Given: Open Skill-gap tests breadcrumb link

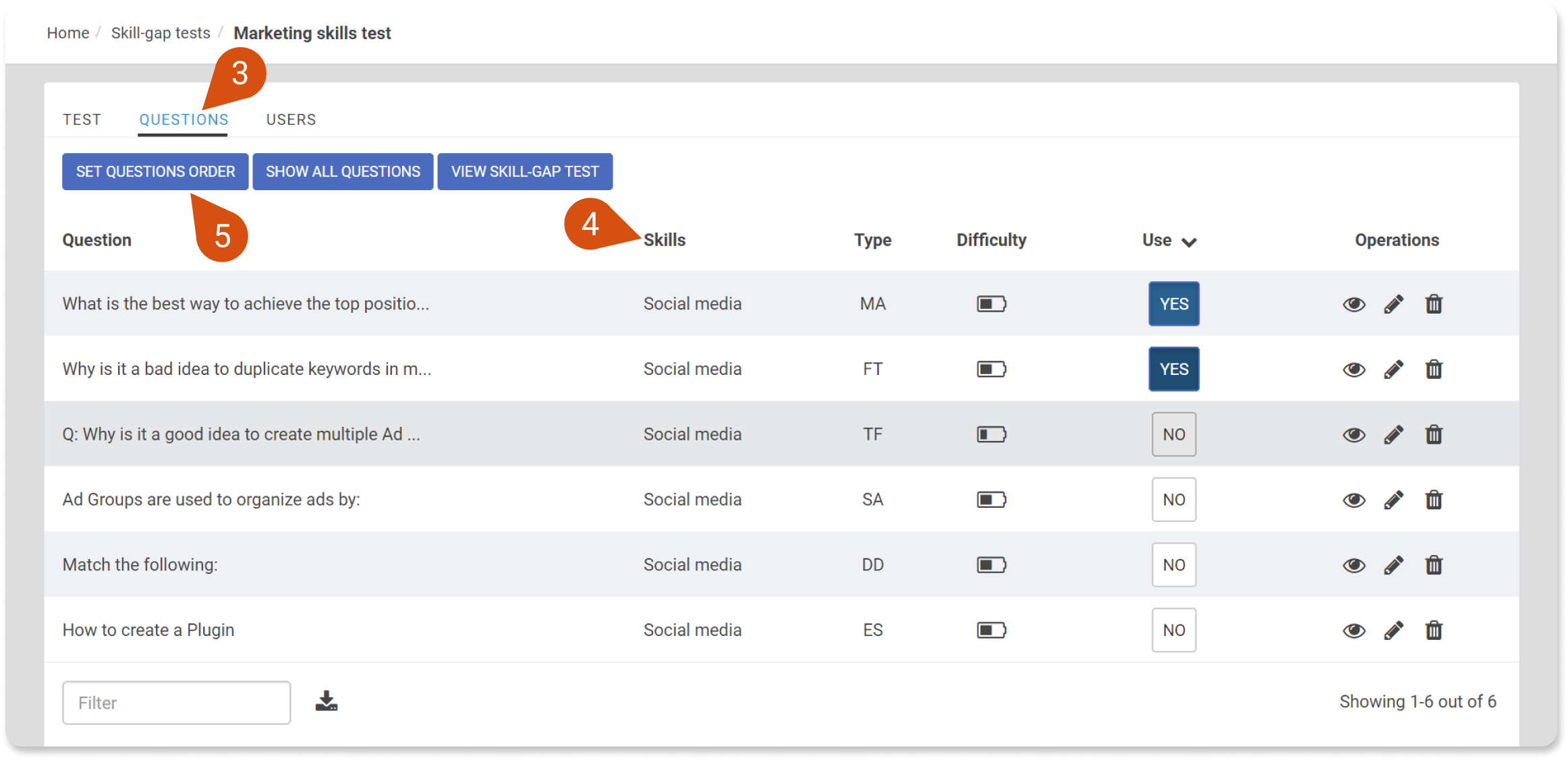Looking at the screenshot, I should [x=161, y=33].
